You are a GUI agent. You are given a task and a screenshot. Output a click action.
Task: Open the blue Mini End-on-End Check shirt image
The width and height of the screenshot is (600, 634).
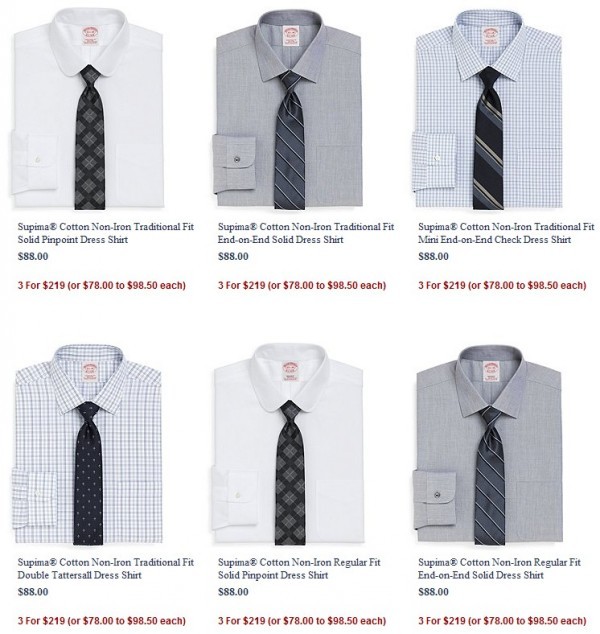(x=488, y=109)
